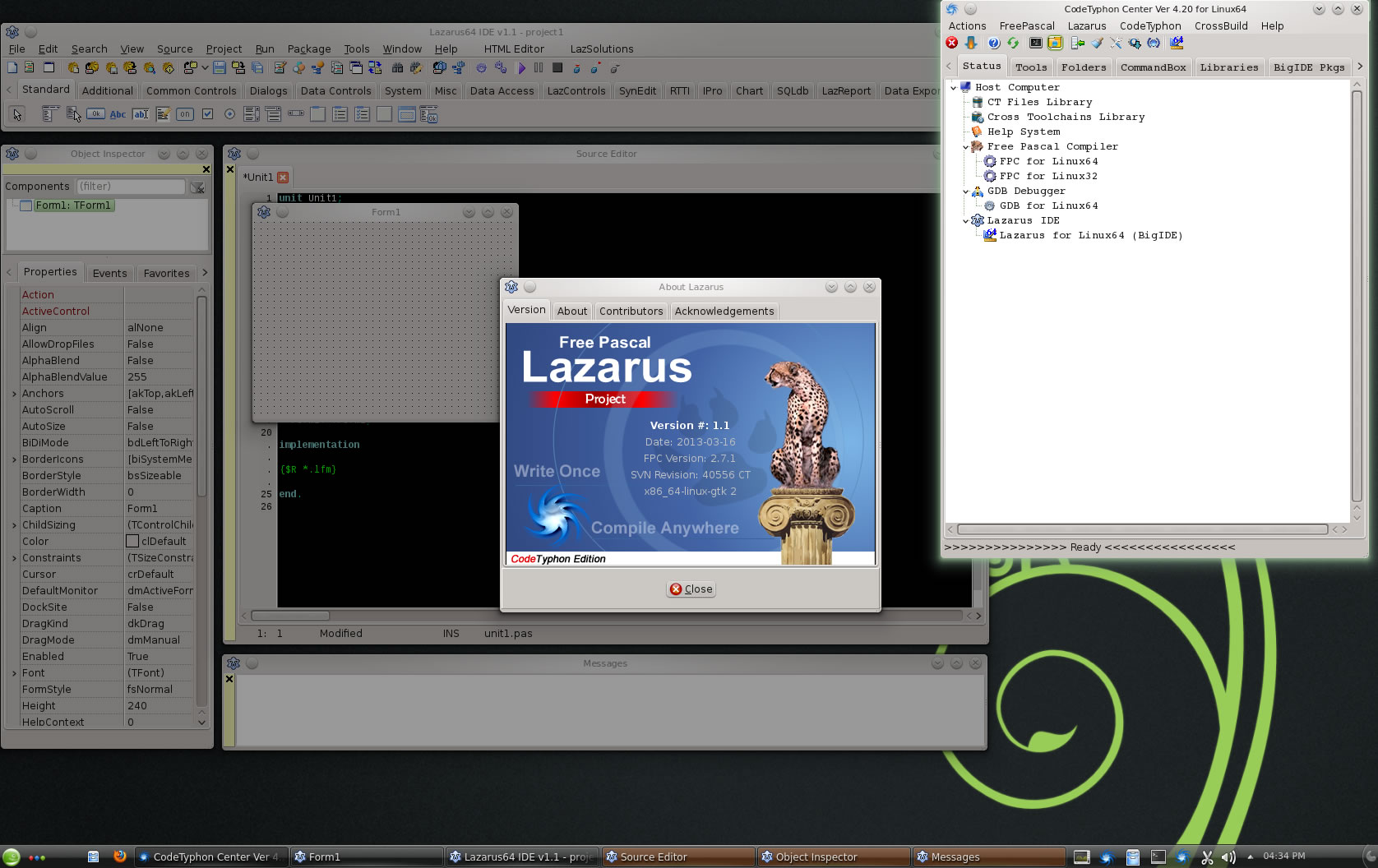Click red stop icon in CodeTyphon Center toolbar
This screenshot has width=1378, height=868.
[x=952, y=43]
